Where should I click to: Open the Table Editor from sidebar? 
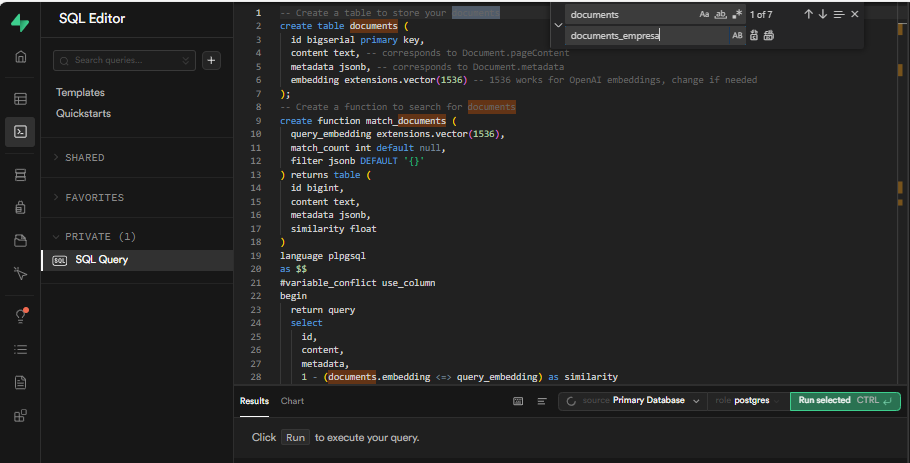20,99
